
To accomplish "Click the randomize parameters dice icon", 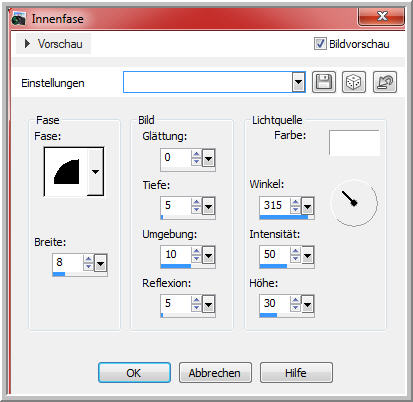I will point(354,82).
